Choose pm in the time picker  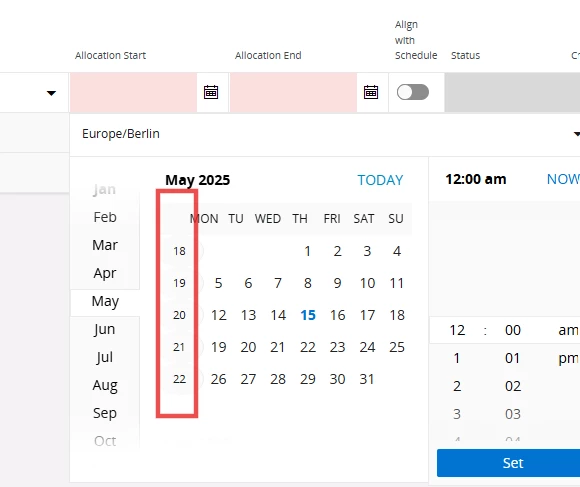click(x=568, y=358)
